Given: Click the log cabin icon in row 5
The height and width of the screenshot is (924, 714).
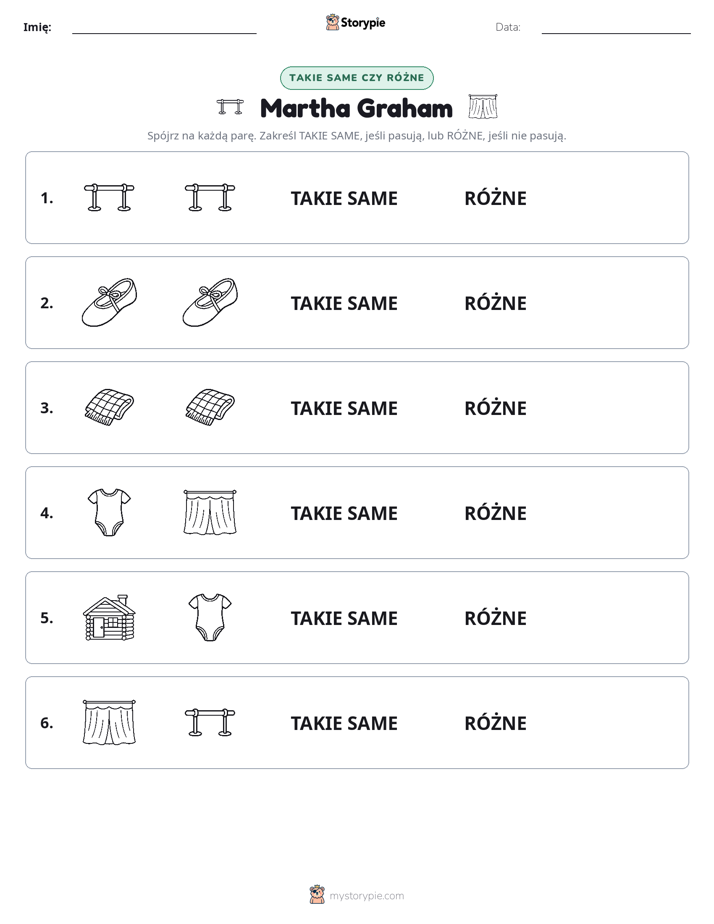Looking at the screenshot, I should [109, 617].
